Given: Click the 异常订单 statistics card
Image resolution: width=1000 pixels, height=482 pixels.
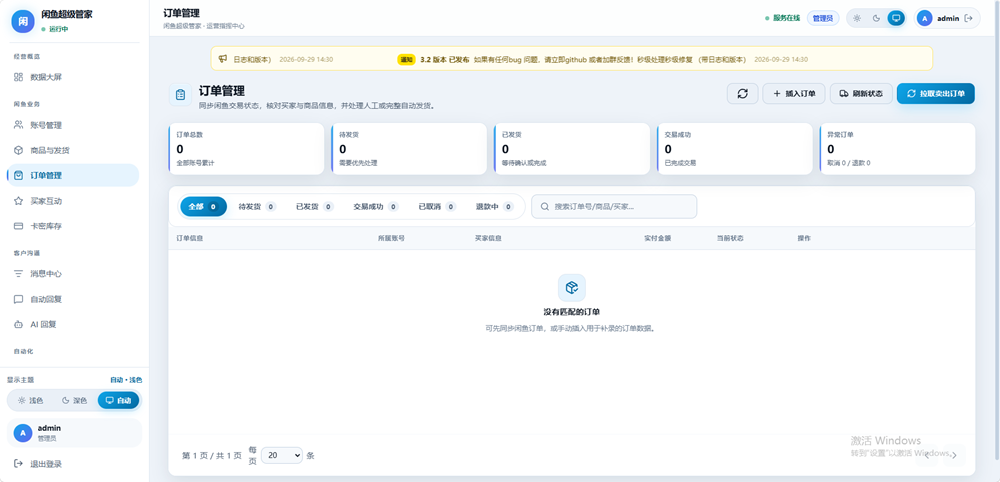Looking at the screenshot, I should [897, 149].
